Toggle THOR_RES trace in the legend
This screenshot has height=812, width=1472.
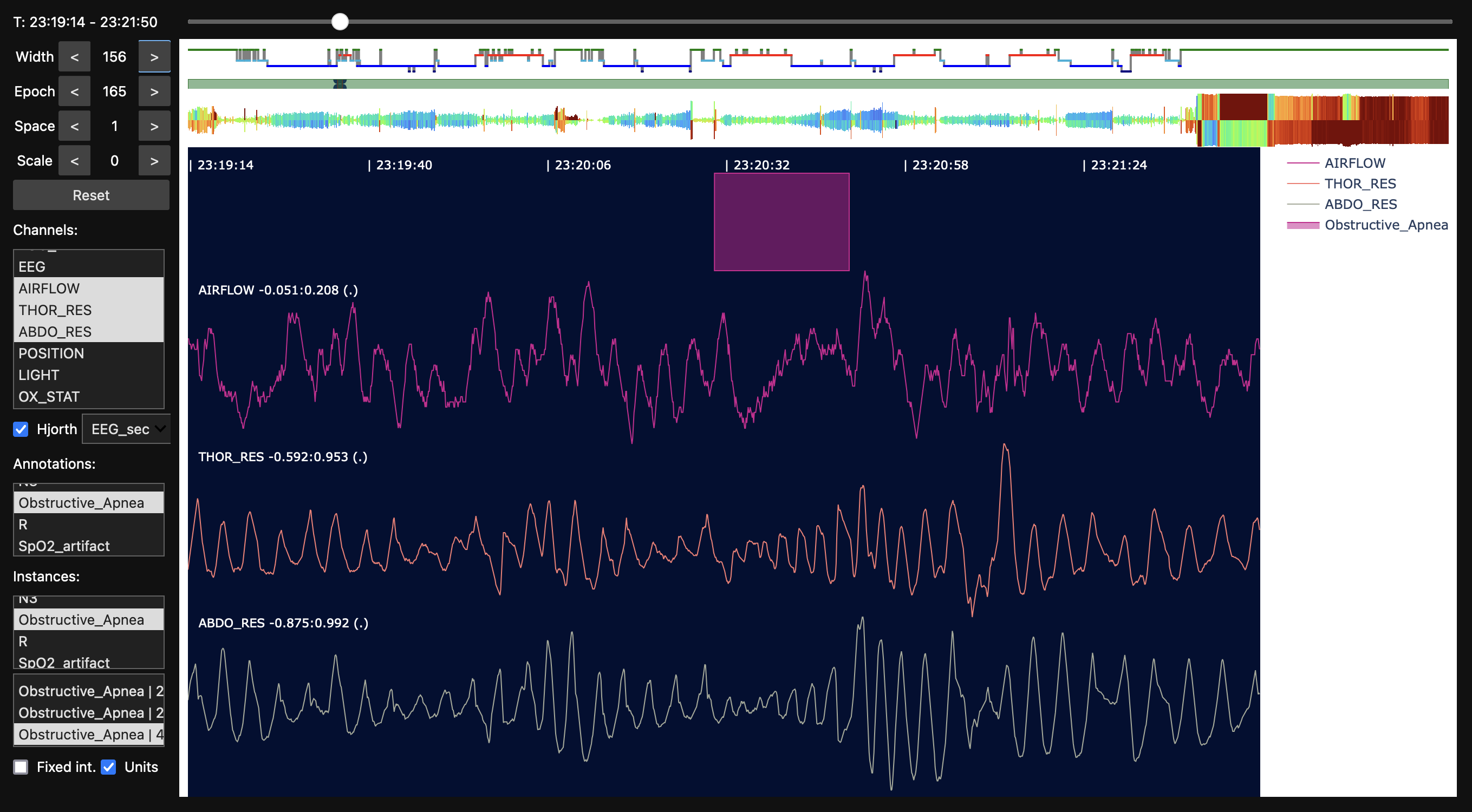pyautogui.click(x=1359, y=184)
